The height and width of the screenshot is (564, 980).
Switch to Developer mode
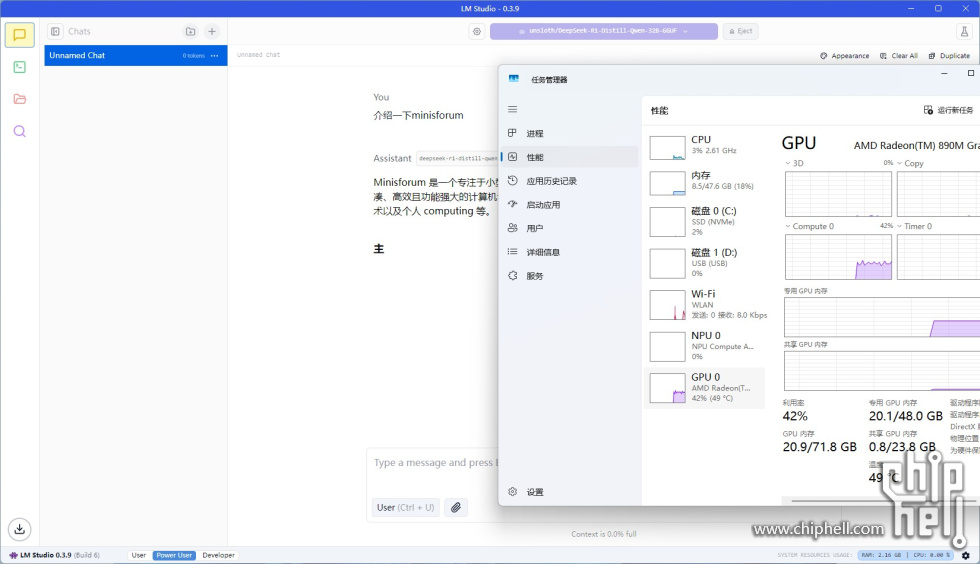coord(219,555)
